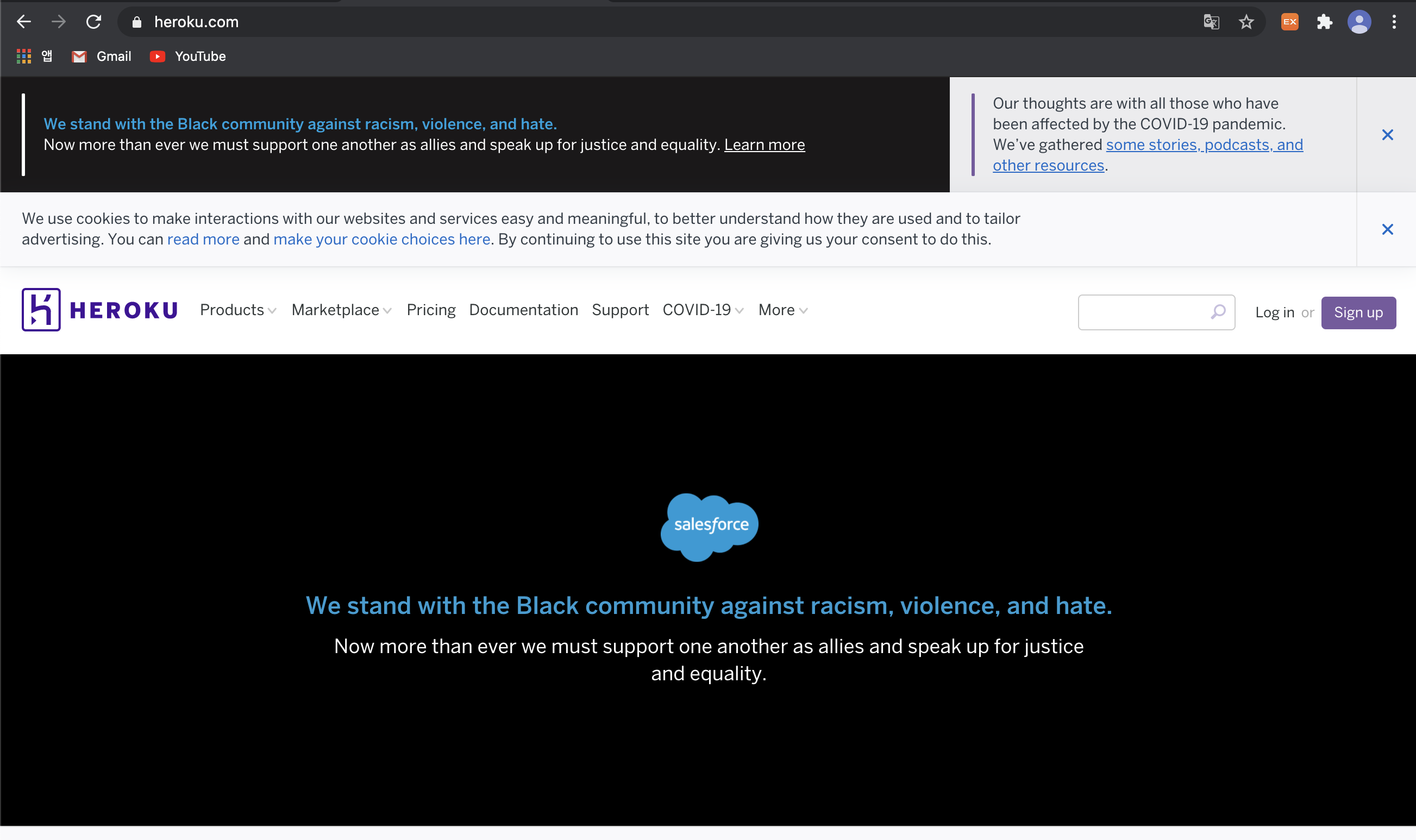Reload the heroku.com page
1416x840 pixels.
[94, 22]
